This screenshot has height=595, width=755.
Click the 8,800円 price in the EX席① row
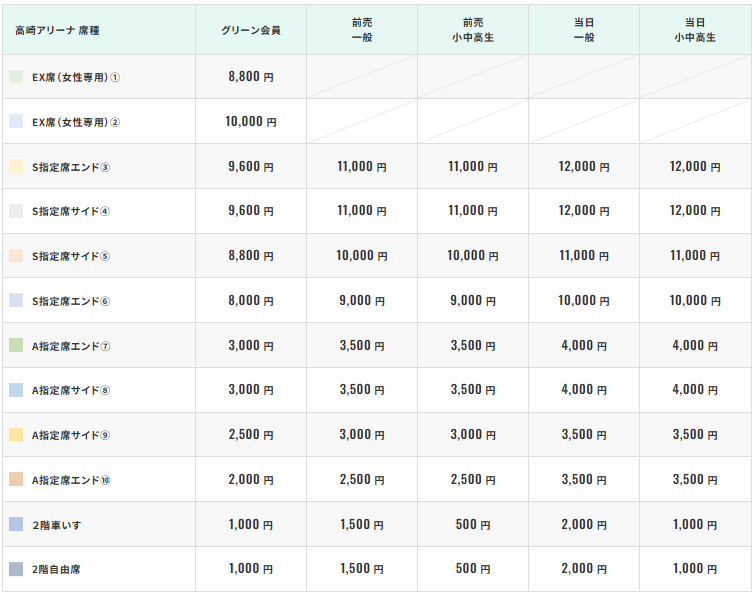tap(250, 77)
